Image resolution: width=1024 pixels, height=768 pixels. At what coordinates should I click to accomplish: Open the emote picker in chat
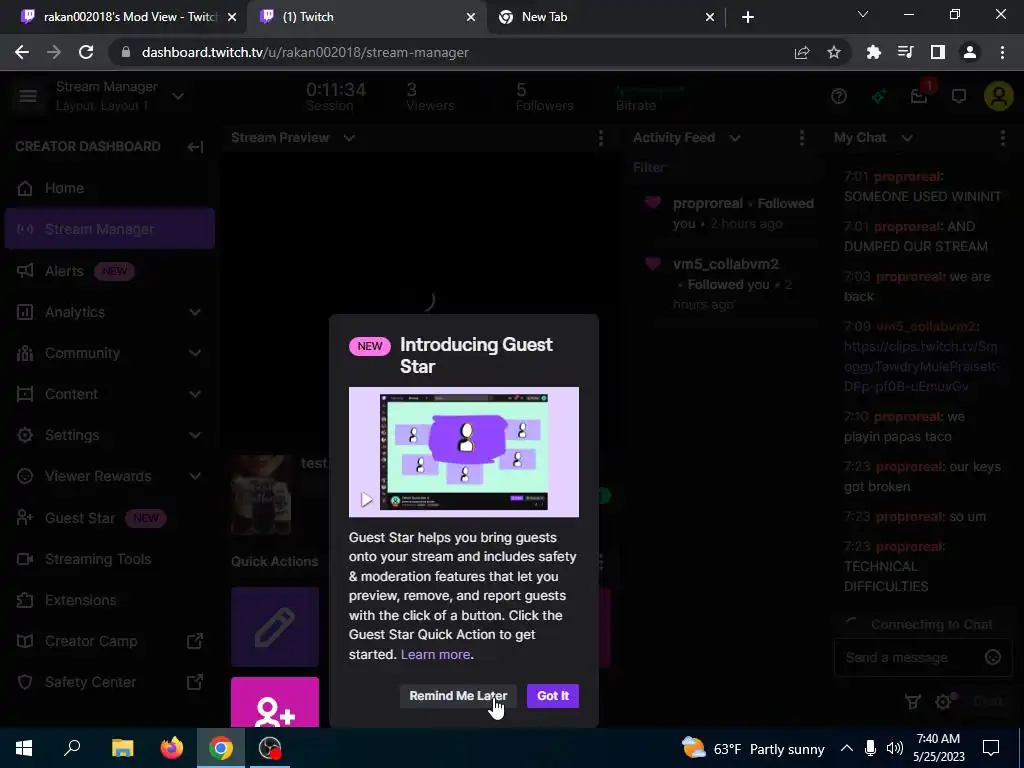pyautogui.click(x=993, y=658)
